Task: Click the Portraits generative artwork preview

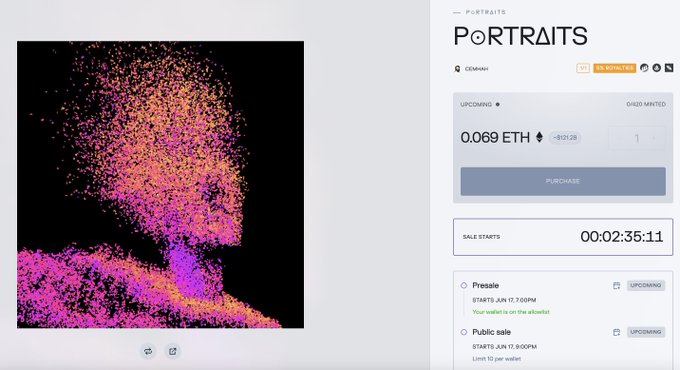Action: click(x=160, y=185)
